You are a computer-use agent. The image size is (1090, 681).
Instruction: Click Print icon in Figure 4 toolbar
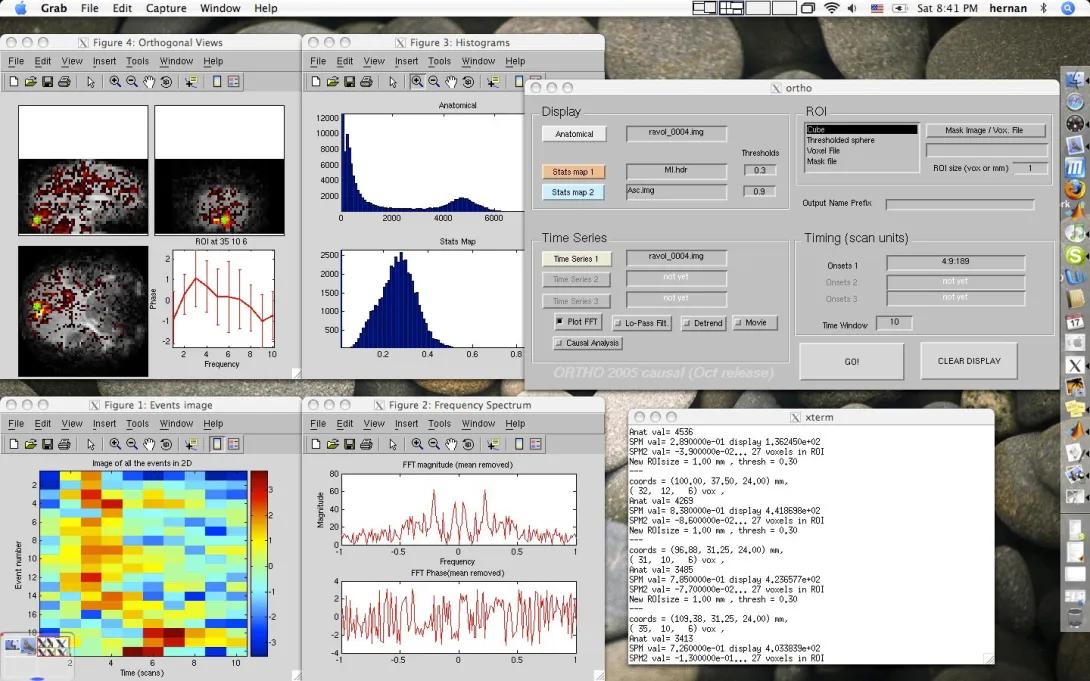[x=64, y=82]
